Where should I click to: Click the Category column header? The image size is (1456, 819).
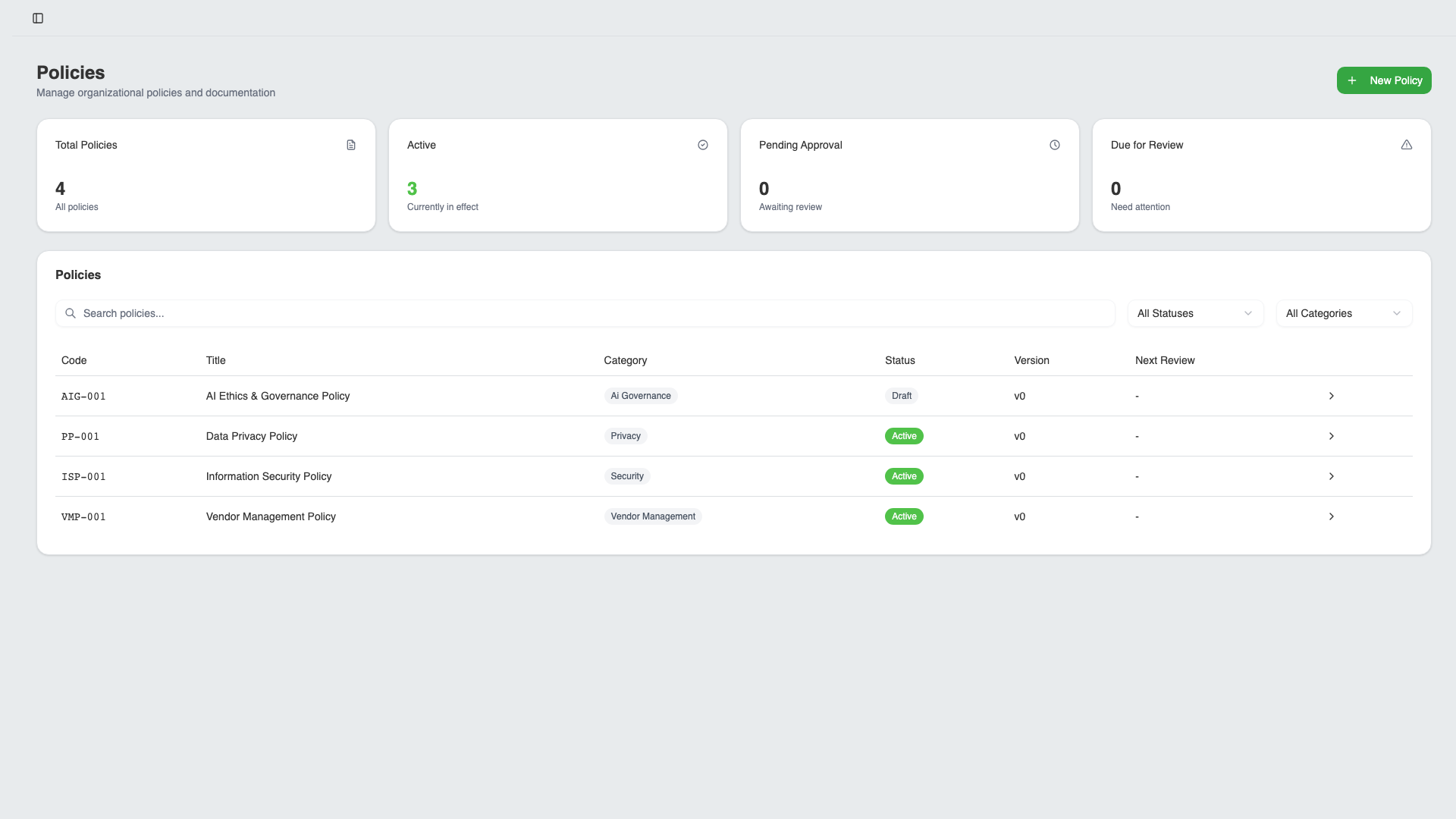pos(625,360)
